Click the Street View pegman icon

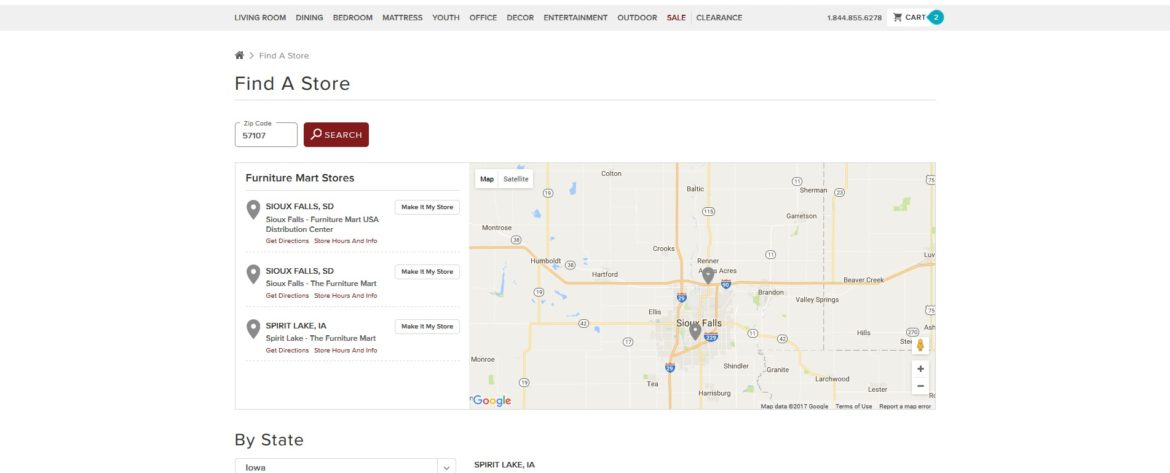point(920,345)
